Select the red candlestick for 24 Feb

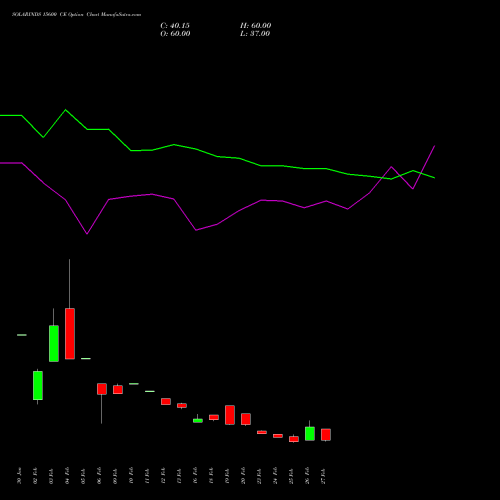(278, 436)
